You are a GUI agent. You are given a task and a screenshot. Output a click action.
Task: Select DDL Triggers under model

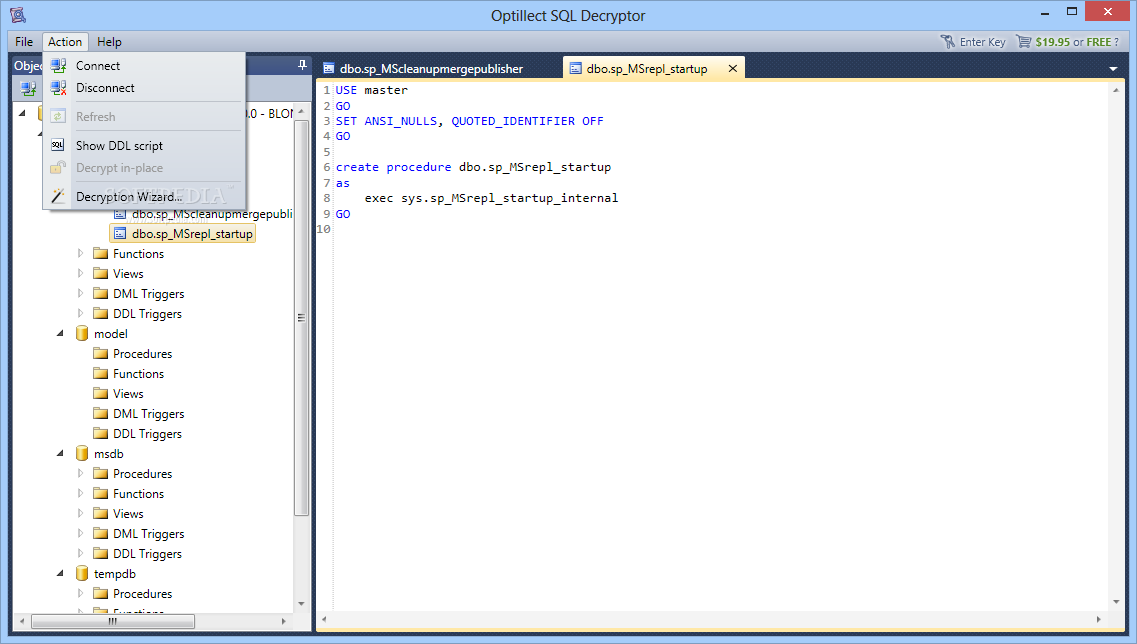click(147, 434)
